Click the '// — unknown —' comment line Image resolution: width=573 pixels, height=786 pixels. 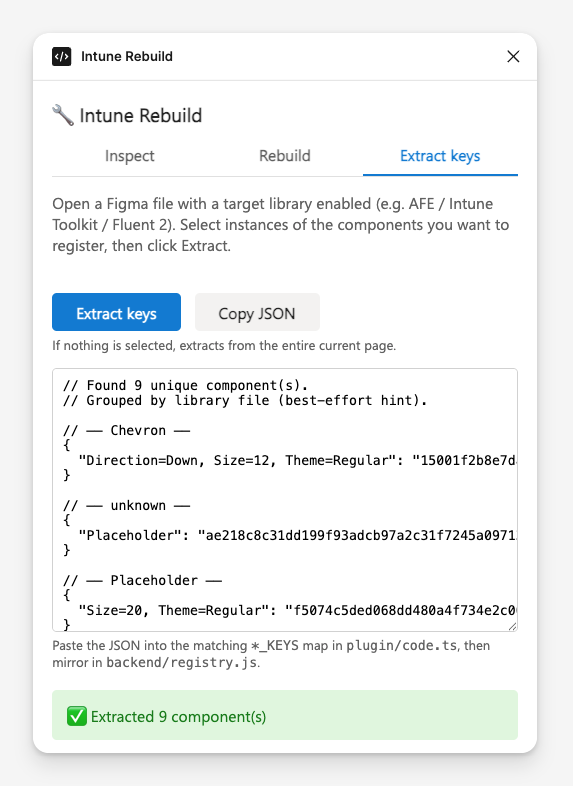click(126, 505)
